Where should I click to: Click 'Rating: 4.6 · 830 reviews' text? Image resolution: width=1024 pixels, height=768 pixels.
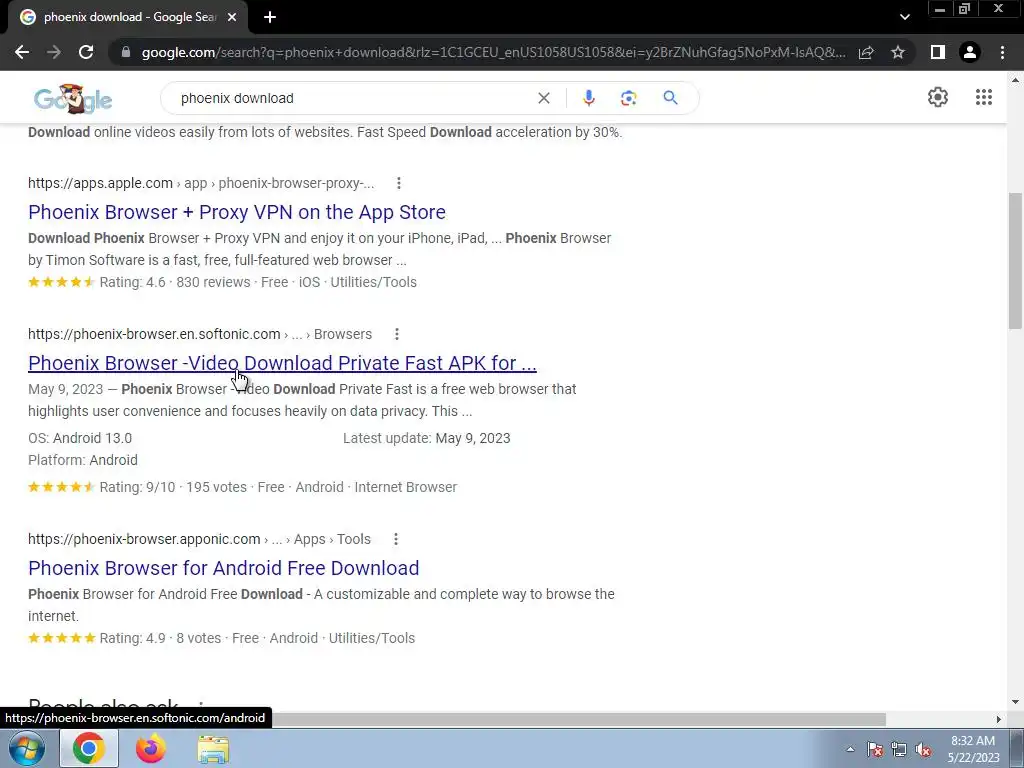[x=175, y=283]
